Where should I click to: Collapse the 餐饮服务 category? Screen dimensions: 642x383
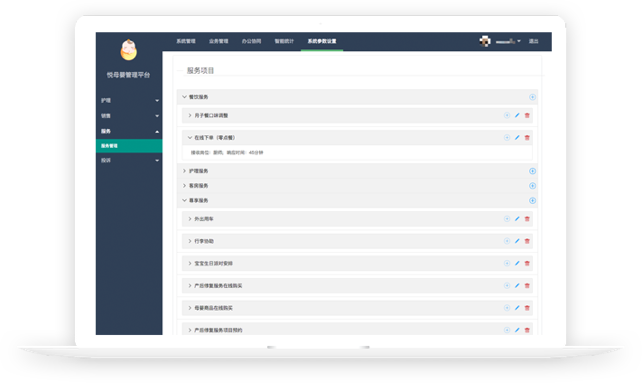184,97
